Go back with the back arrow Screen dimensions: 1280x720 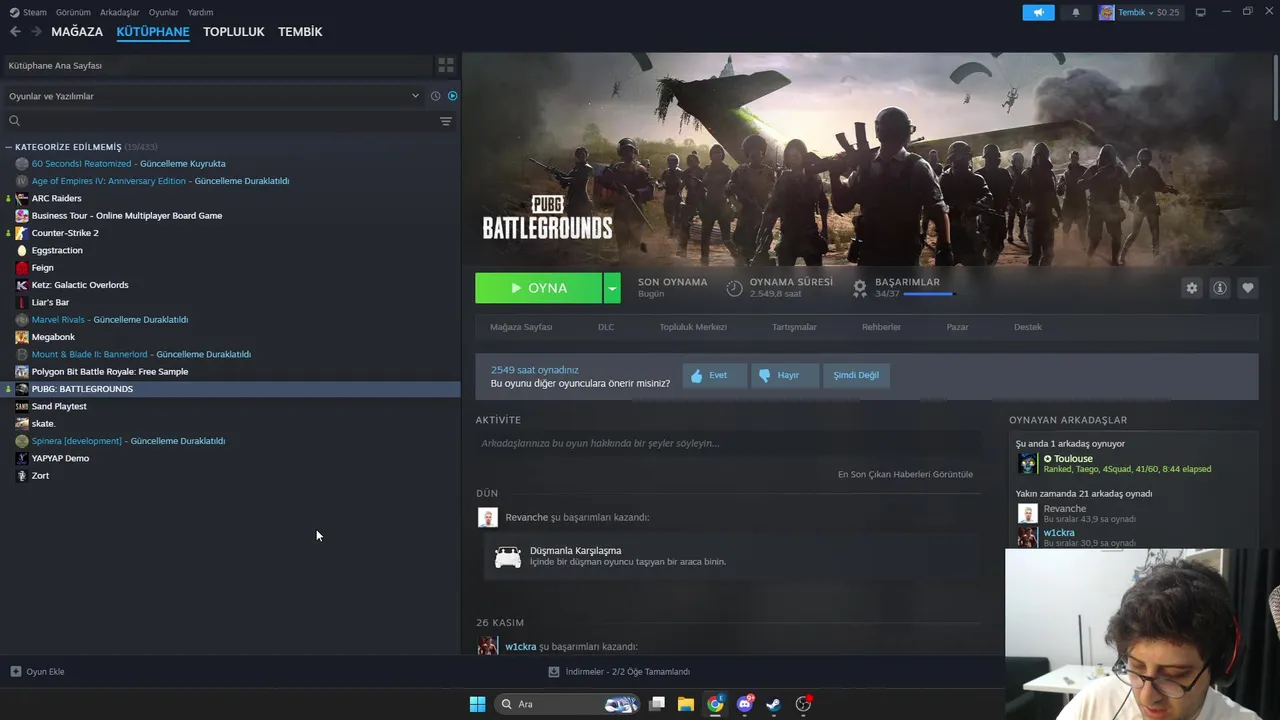(15, 32)
